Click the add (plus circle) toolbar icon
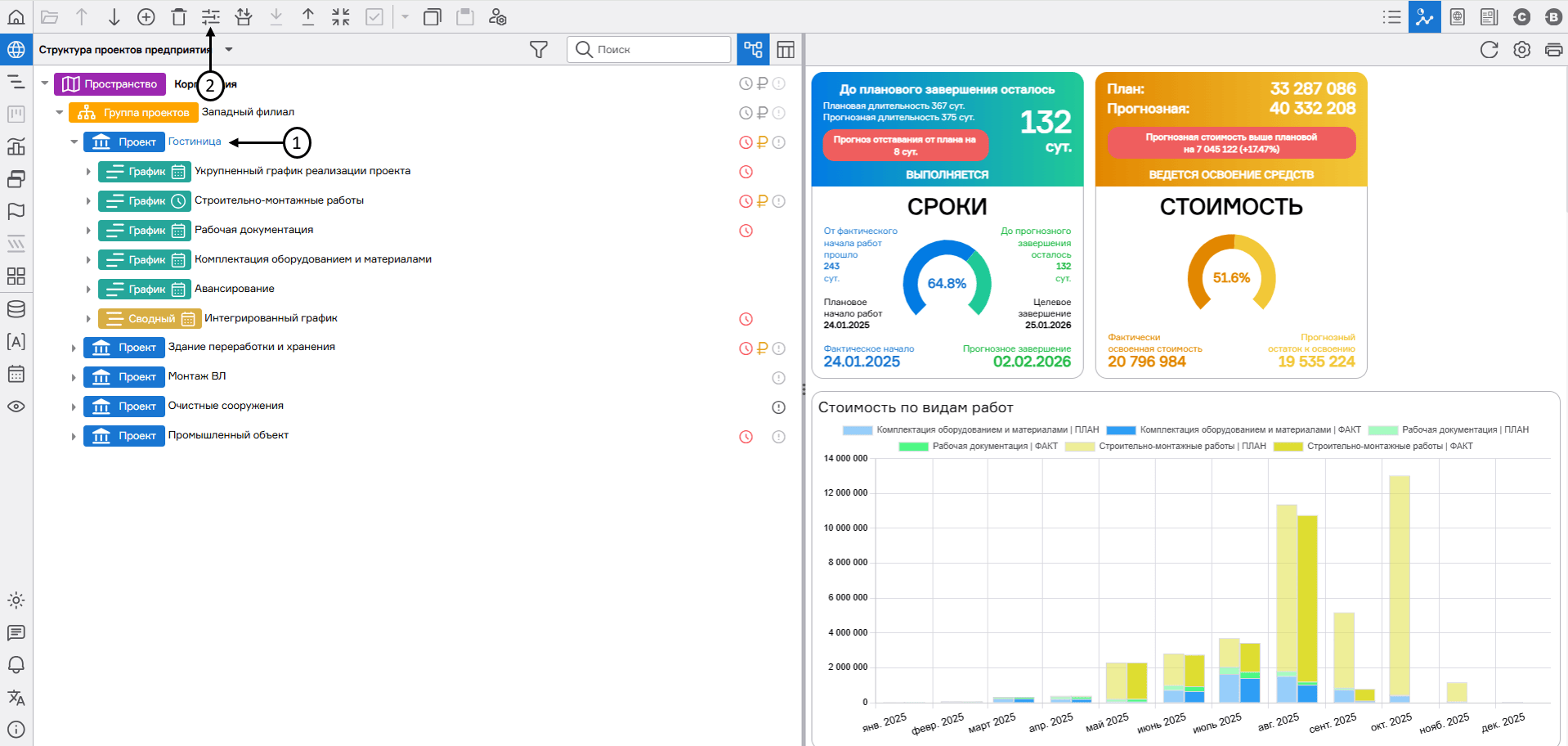This screenshot has height=746, width=1568. point(146,16)
